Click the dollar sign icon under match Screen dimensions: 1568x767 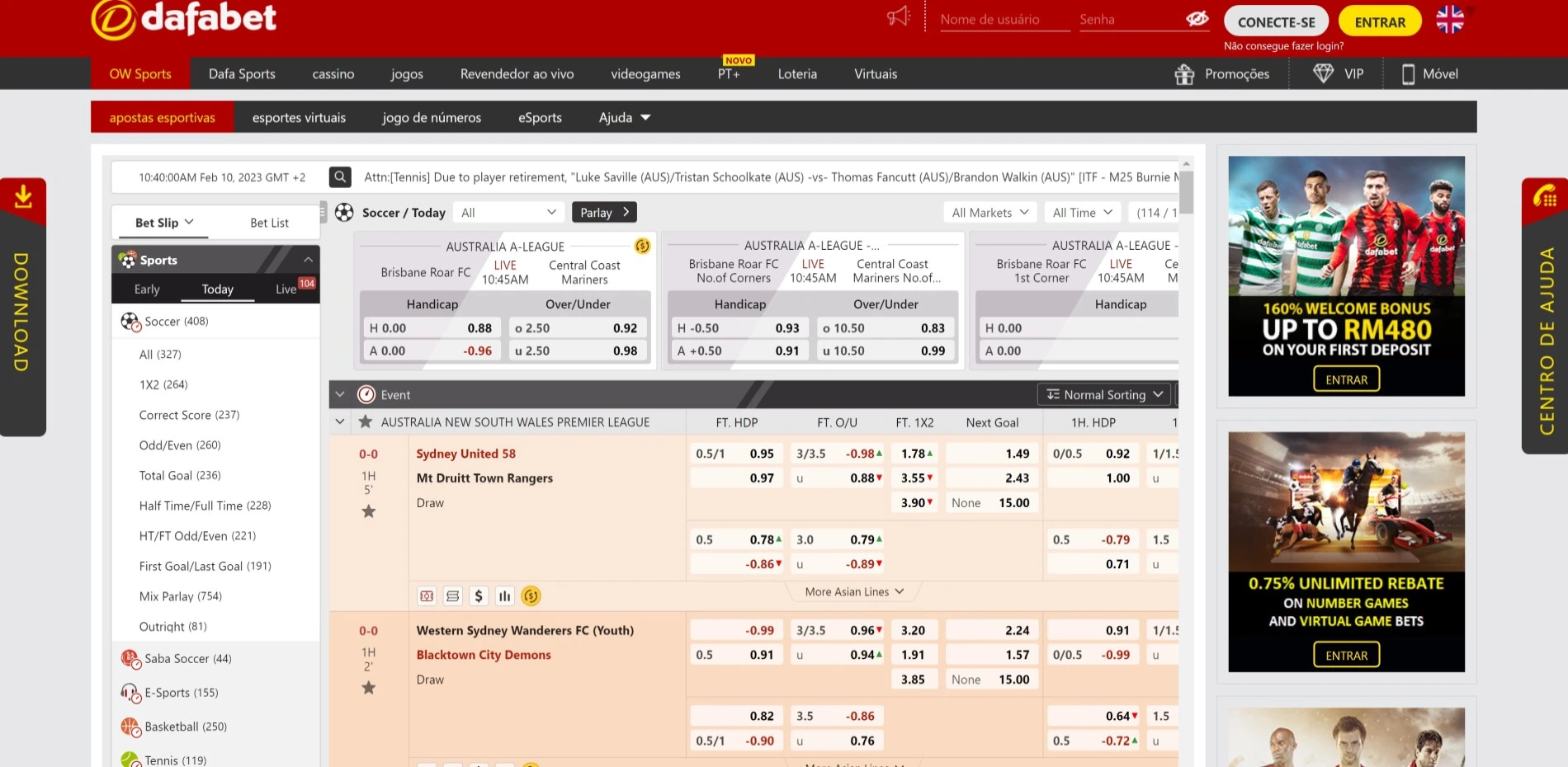tap(479, 595)
